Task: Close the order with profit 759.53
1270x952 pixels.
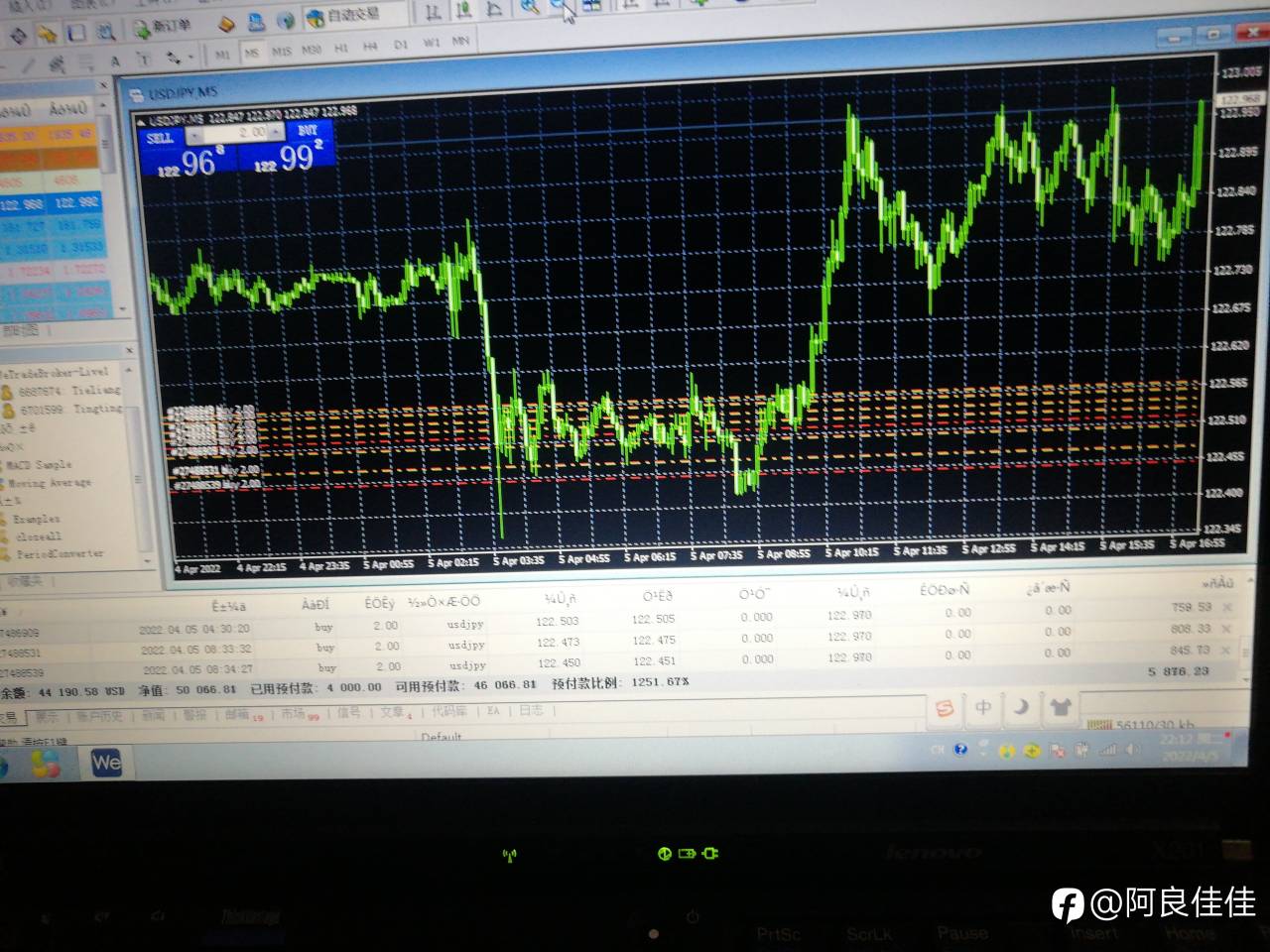Action: coord(1226,607)
